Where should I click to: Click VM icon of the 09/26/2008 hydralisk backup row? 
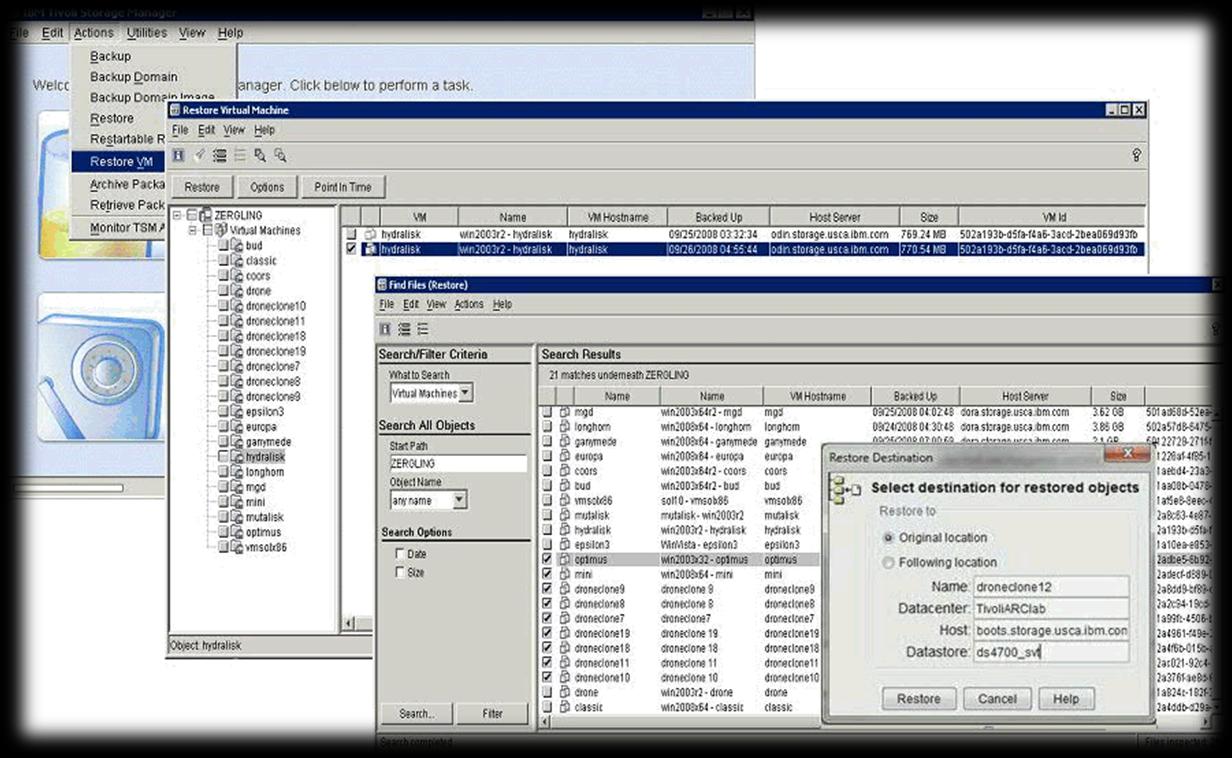[370, 249]
